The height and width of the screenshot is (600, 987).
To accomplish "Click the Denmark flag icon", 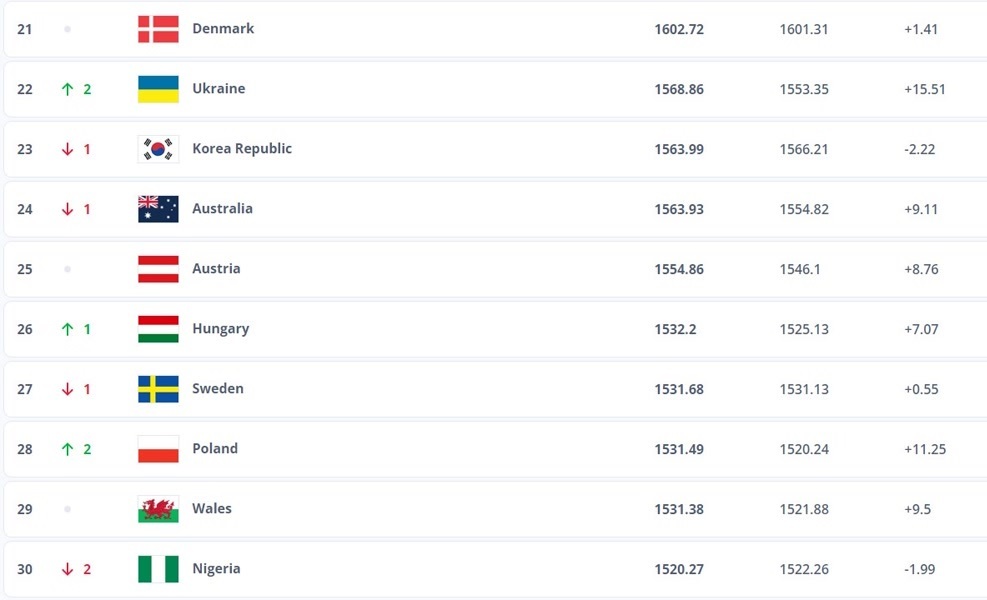I will 158,29.
